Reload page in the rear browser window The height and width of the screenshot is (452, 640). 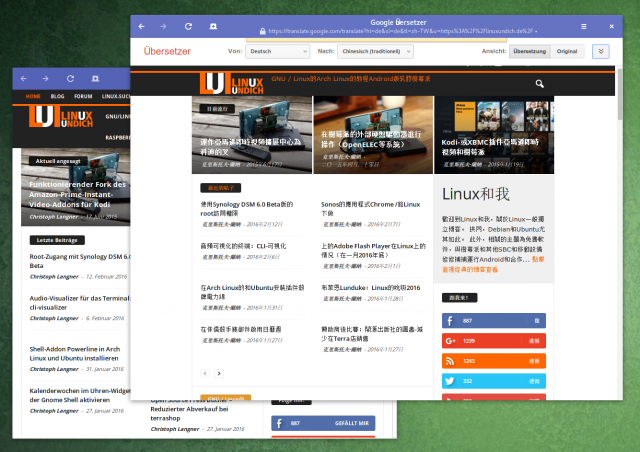70,79
